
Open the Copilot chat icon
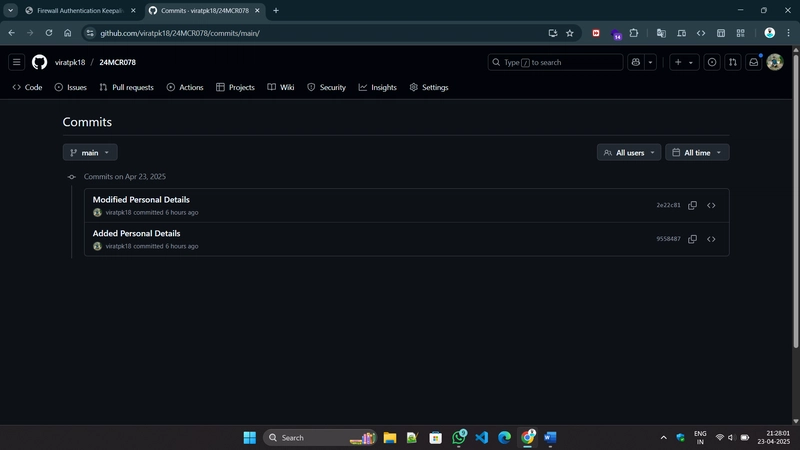coord(636,62)
